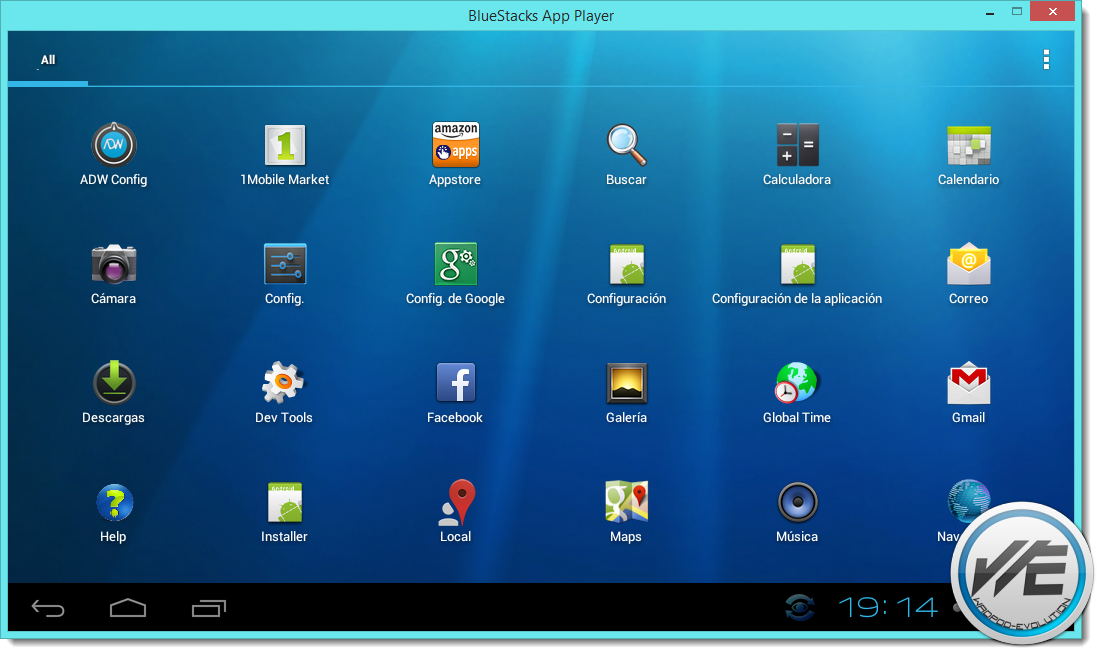Launch the Global Time app
This screenshot has height=654, width=1097.
(x=796, y=383)
